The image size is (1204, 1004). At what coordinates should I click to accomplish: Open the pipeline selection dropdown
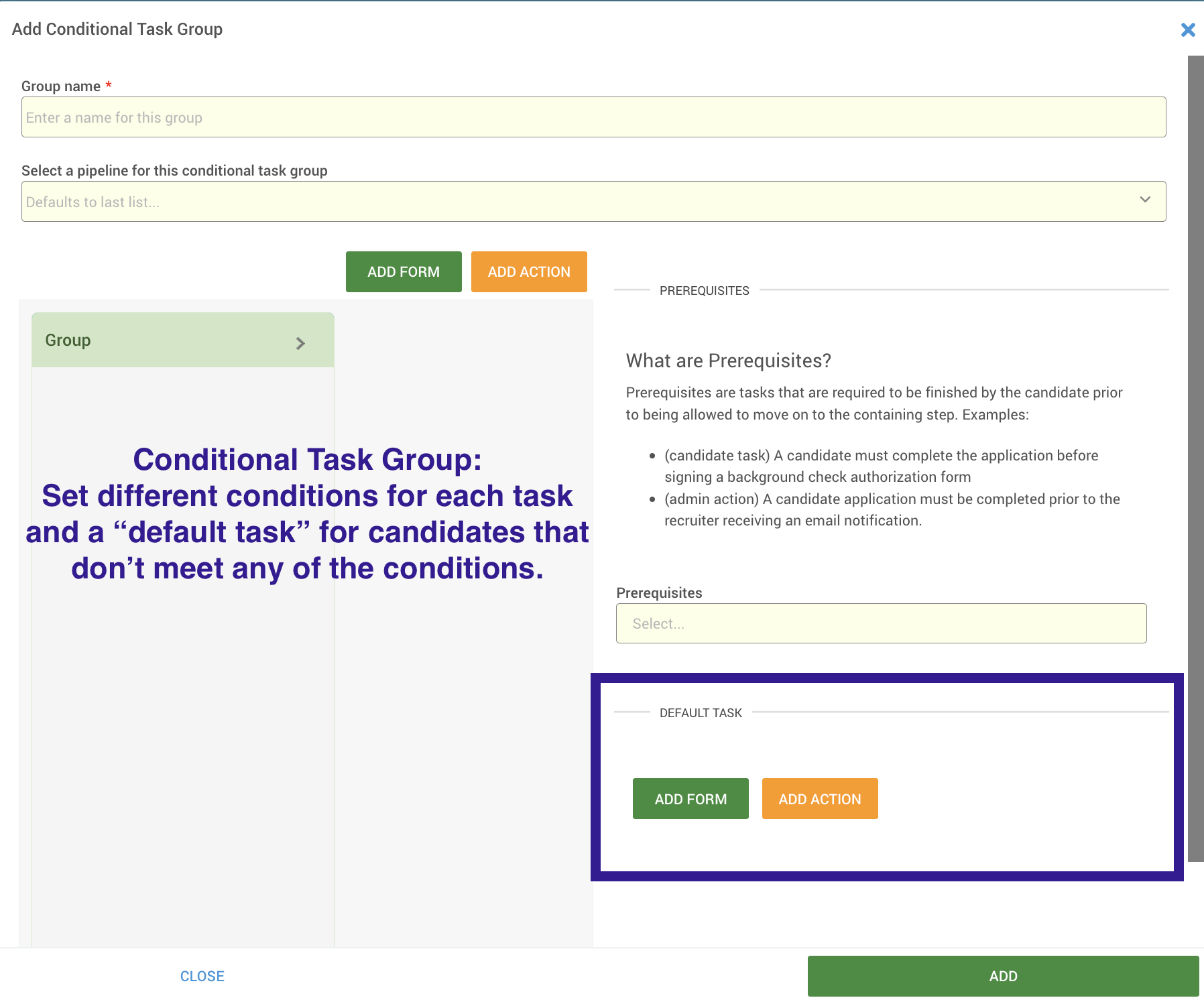pyautogui.click(x=593, y=202)
